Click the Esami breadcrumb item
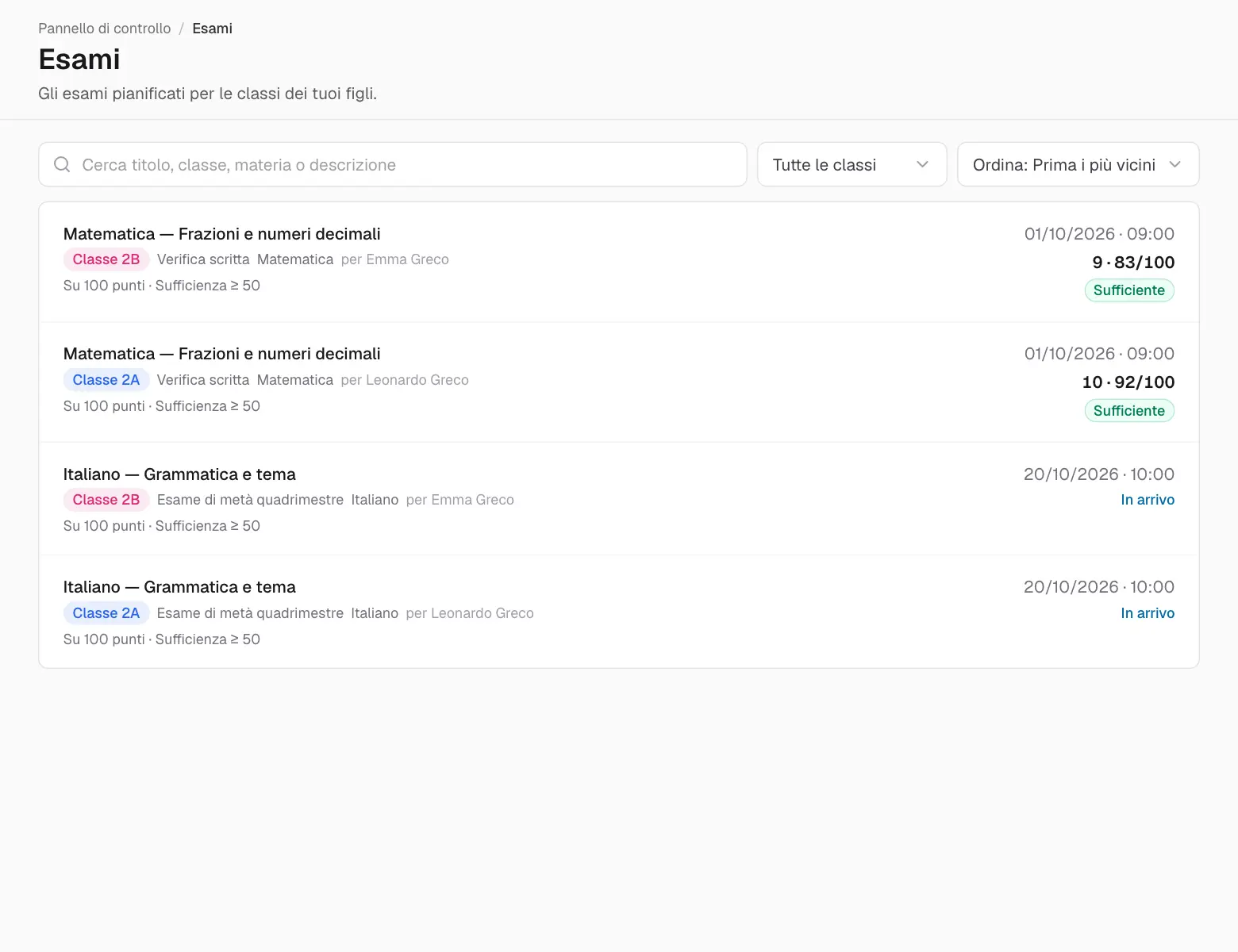The height and width of the screenshot is (952, 1238). (212, 29)
